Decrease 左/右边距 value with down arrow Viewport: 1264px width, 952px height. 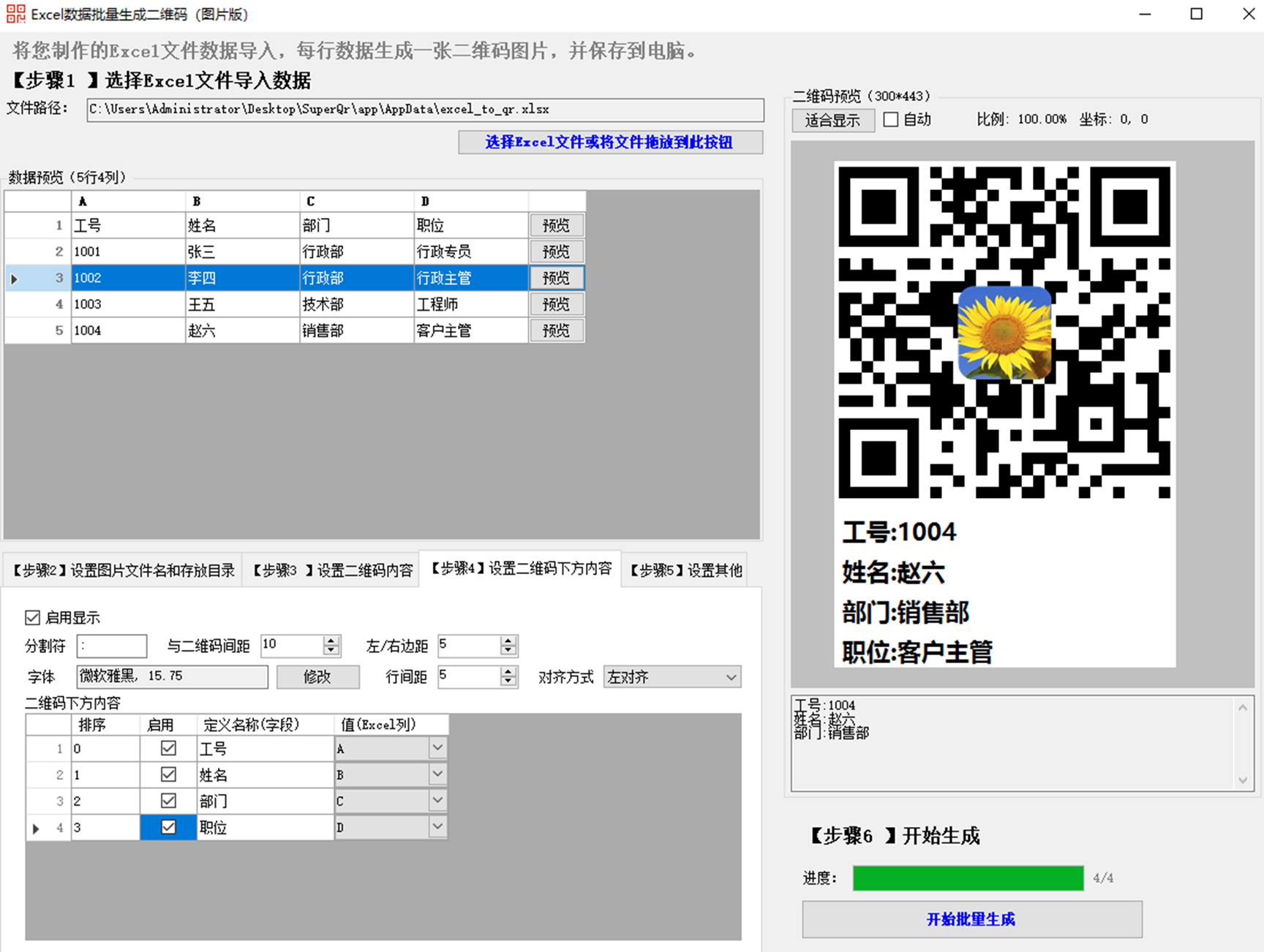pos(508,650)
